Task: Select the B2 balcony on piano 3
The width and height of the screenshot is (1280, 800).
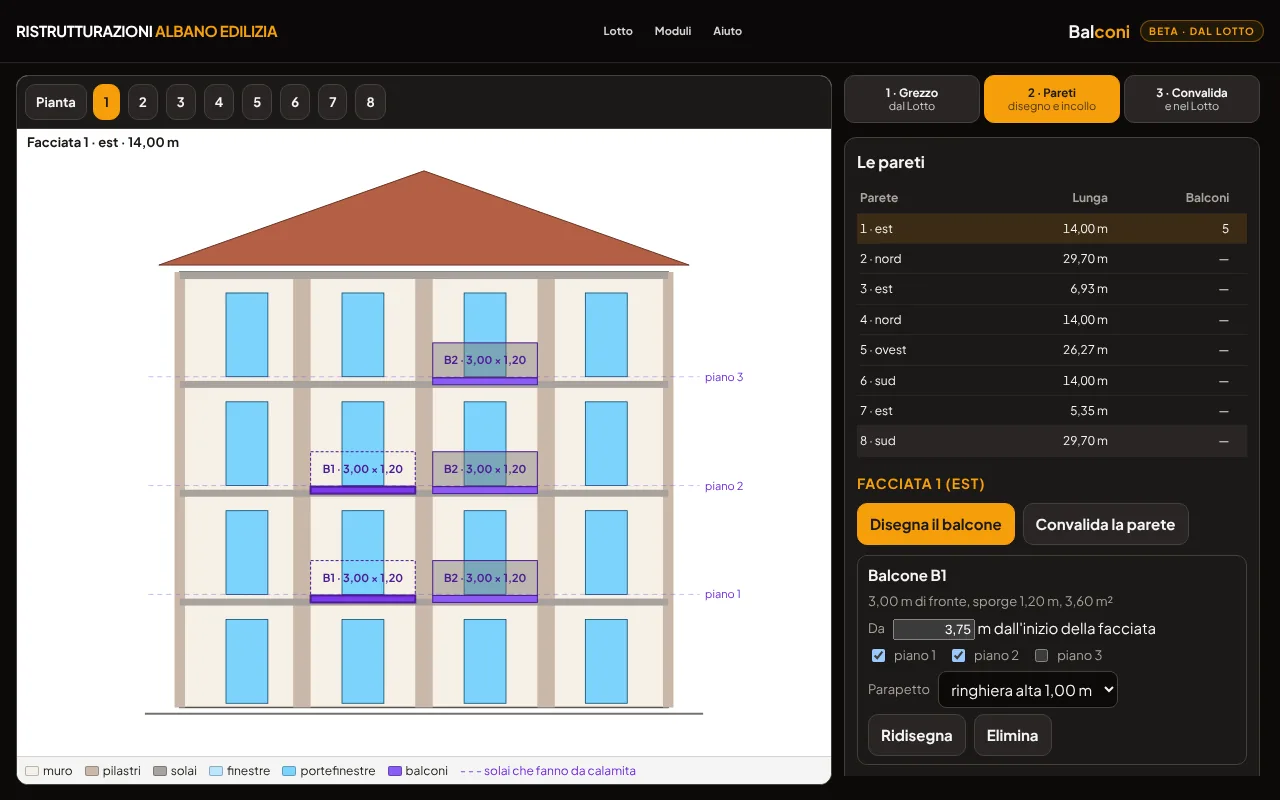Action: pos(485,363)
